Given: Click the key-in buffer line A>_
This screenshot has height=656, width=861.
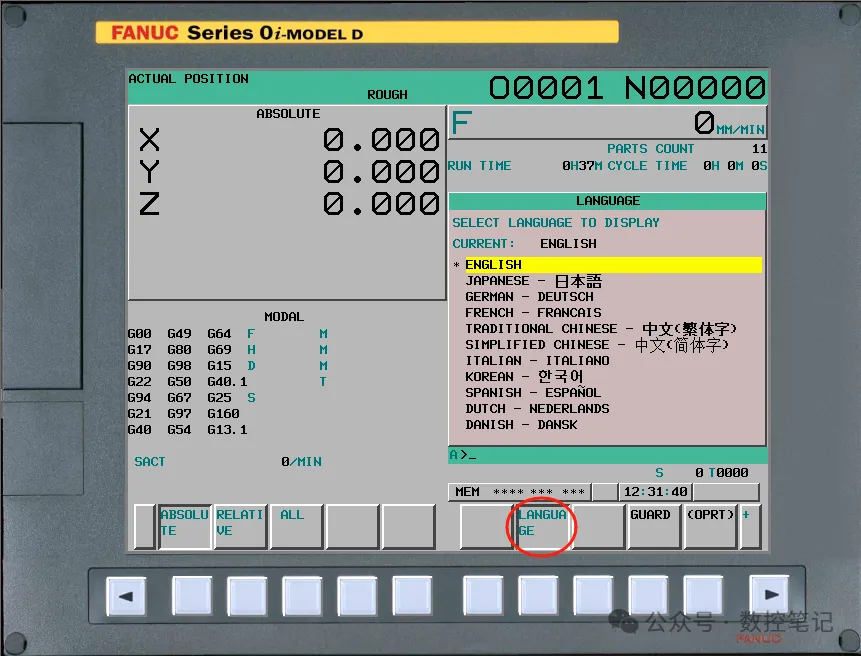Looking at the screenshot, I should click(607, 455).
